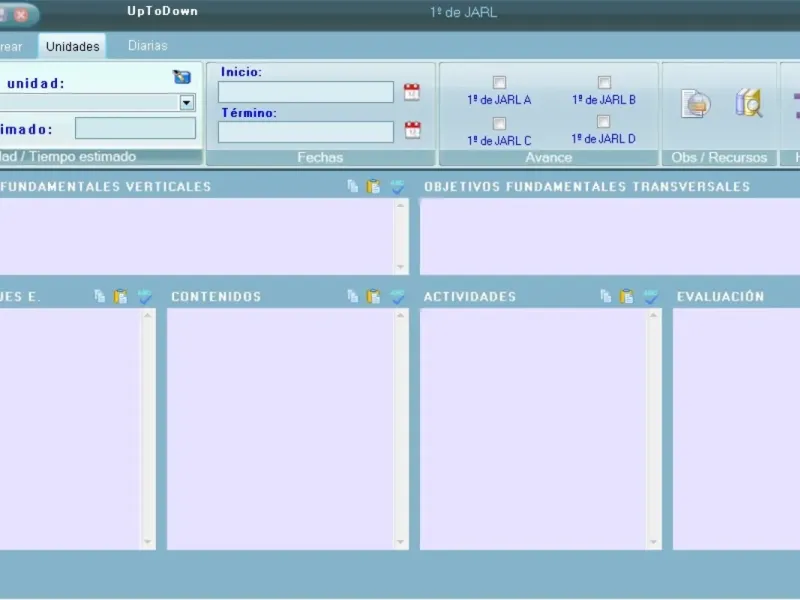The height and width of the screenshot is (600, 800).
Task: Click the Inicio date field
Action: click(306, 92)
